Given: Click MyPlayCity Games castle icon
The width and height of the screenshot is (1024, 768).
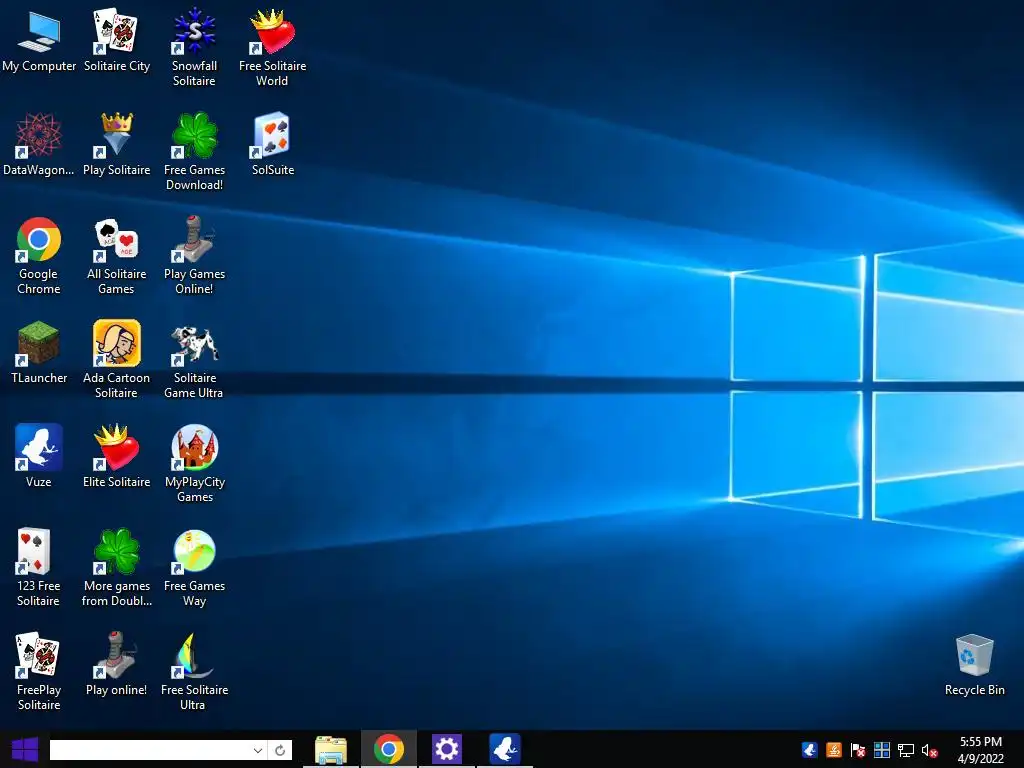Looking at the screenshot, I should point(195,447).
